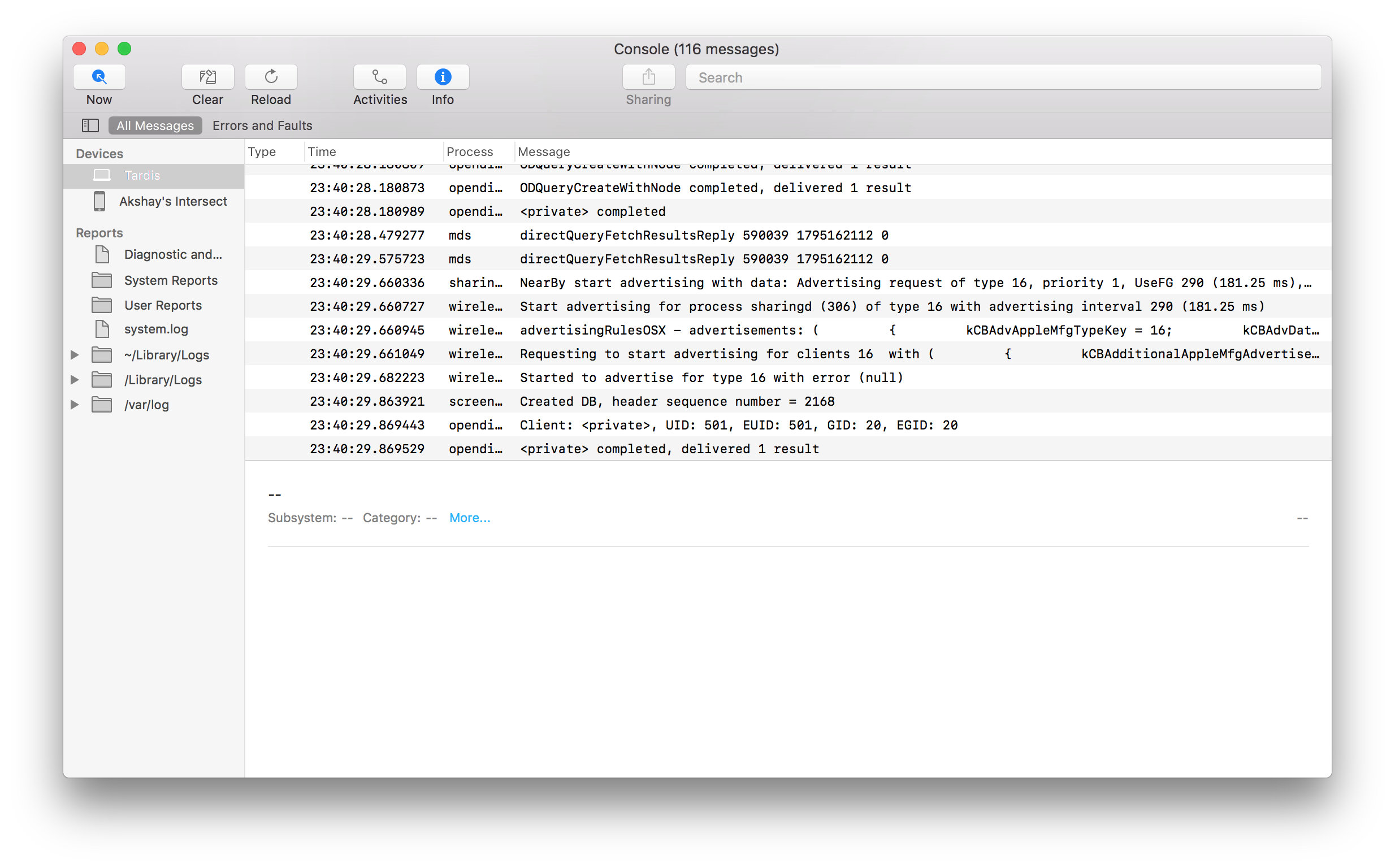
Task: Close the Console window
Action: 79,49
